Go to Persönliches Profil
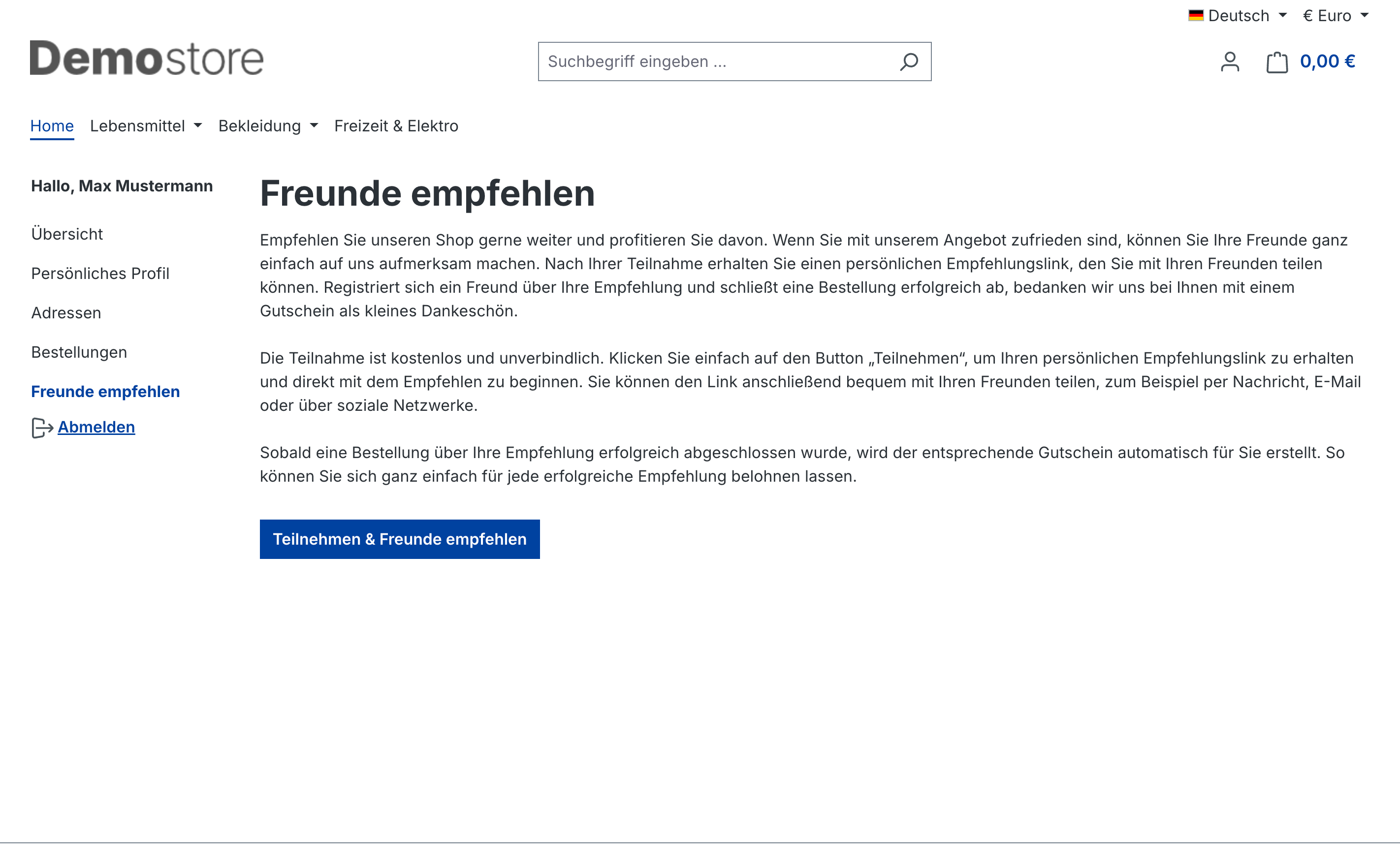1400x863 pixels. point(100,274)
